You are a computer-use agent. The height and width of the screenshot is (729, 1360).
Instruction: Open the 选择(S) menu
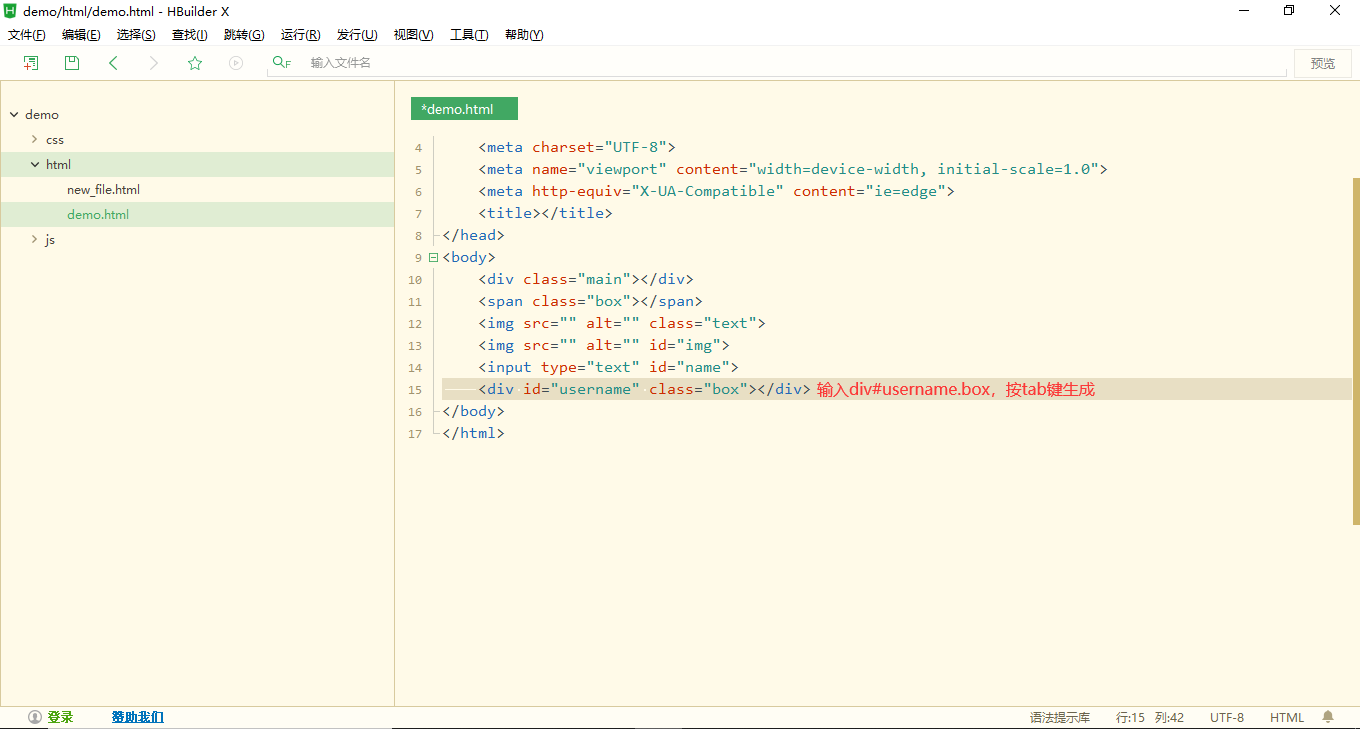(x=136, y=35)
